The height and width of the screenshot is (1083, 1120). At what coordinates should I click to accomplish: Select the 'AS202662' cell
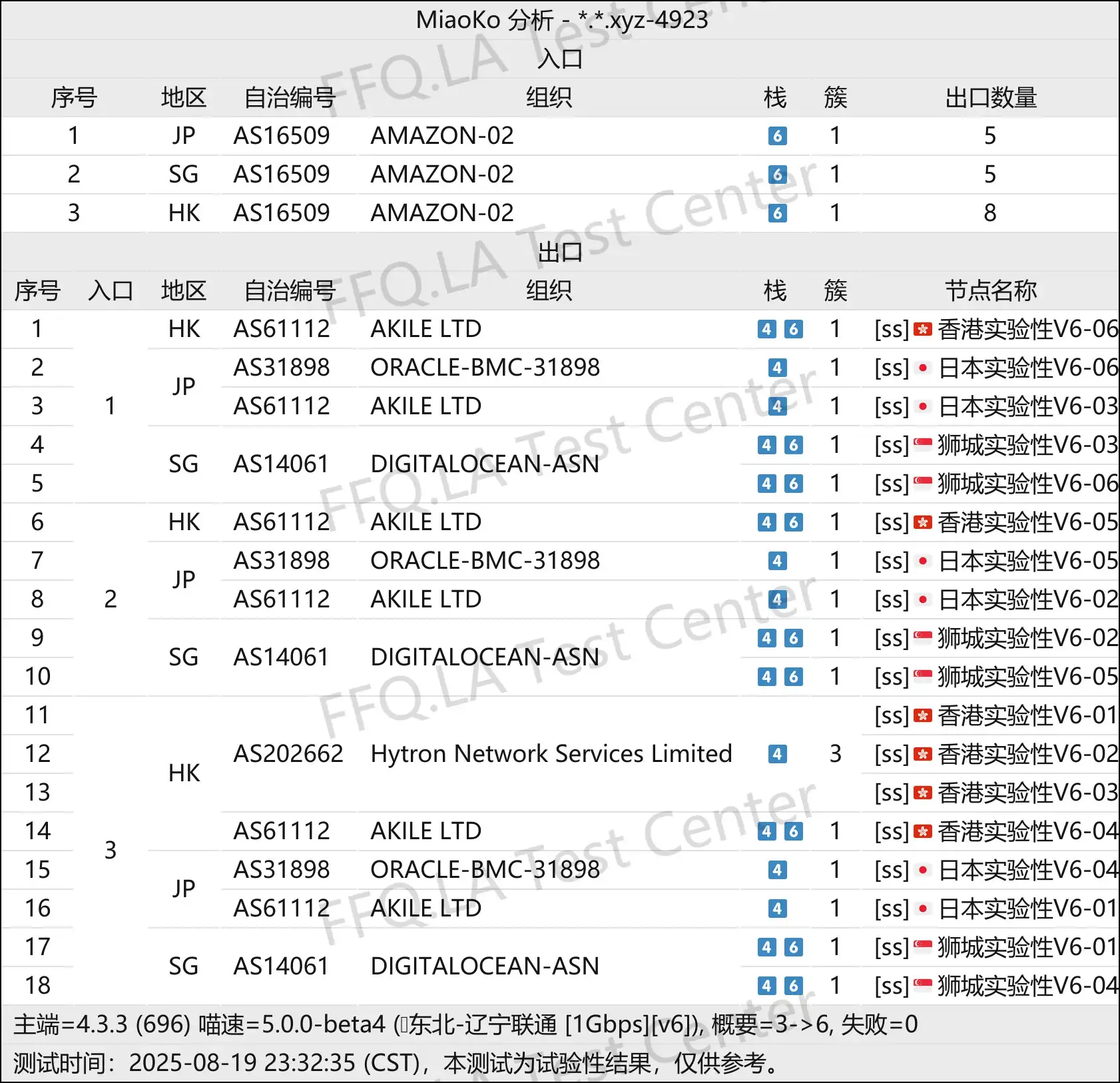[288, 754]
